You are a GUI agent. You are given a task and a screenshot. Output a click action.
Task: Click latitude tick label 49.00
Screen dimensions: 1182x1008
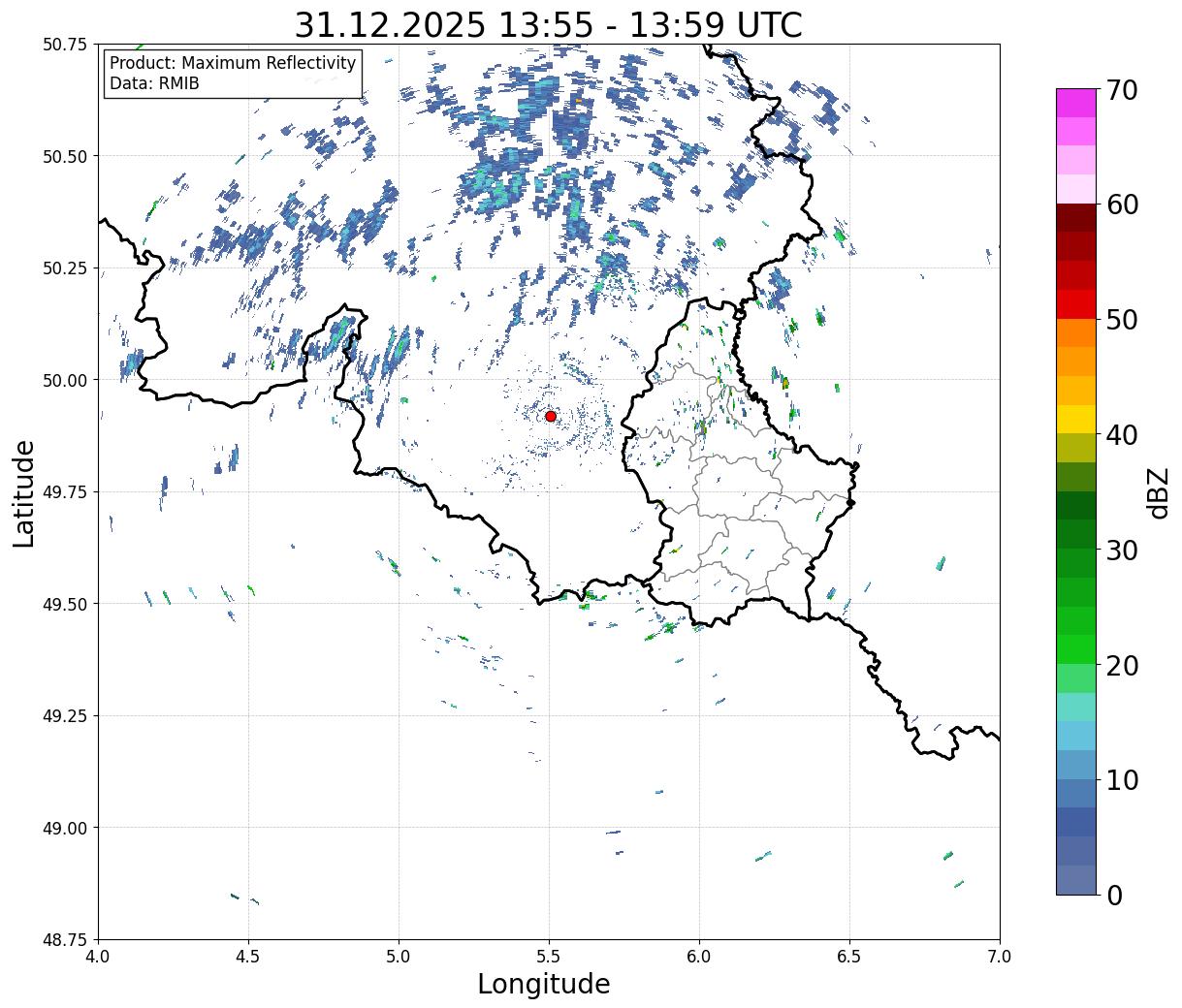click(65, 828)
